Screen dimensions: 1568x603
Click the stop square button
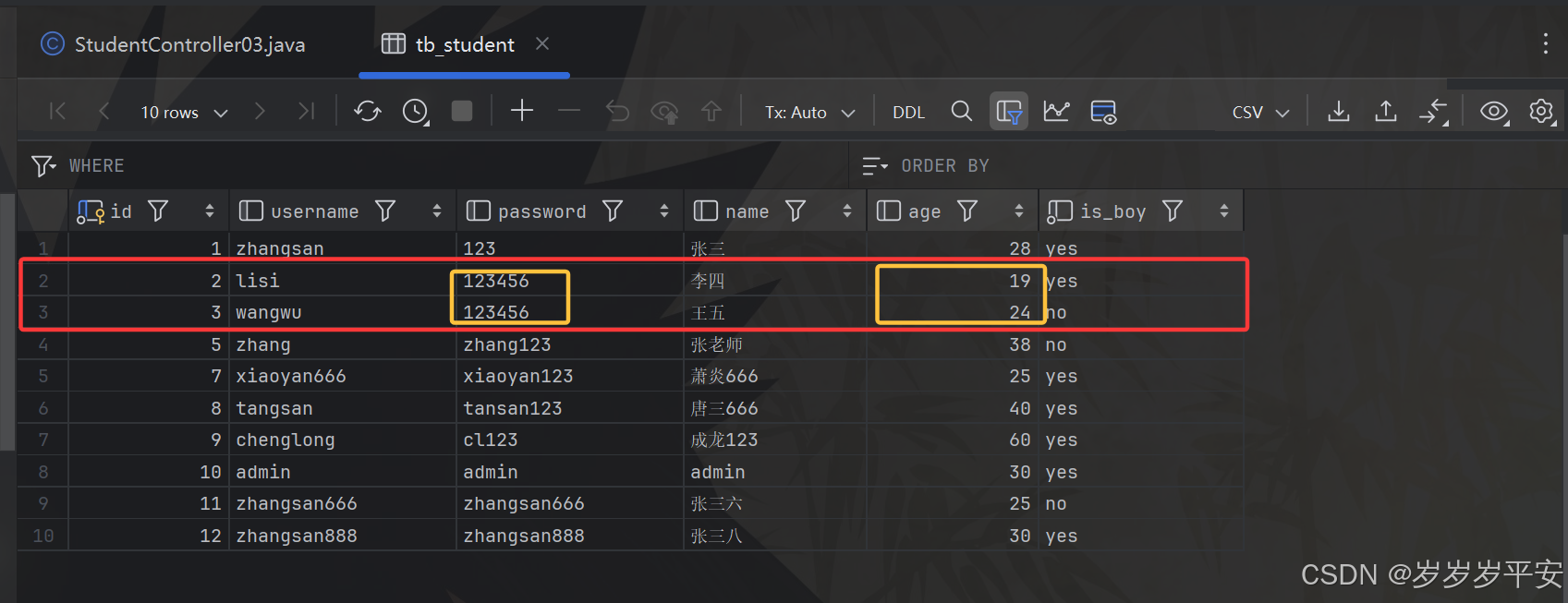462,112
